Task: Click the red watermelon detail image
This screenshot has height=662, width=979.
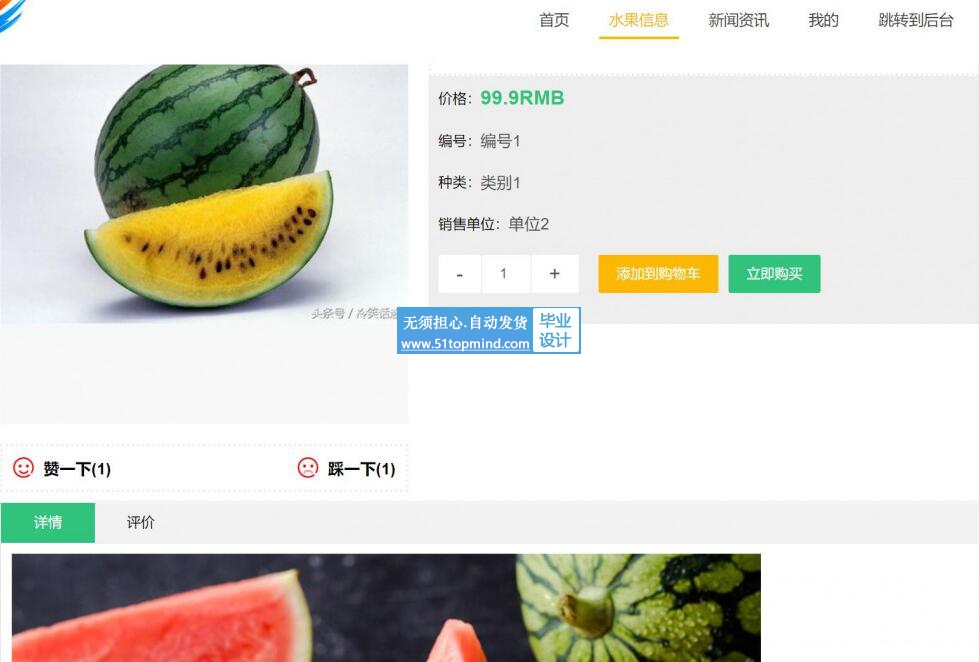Action: [386, 608]
